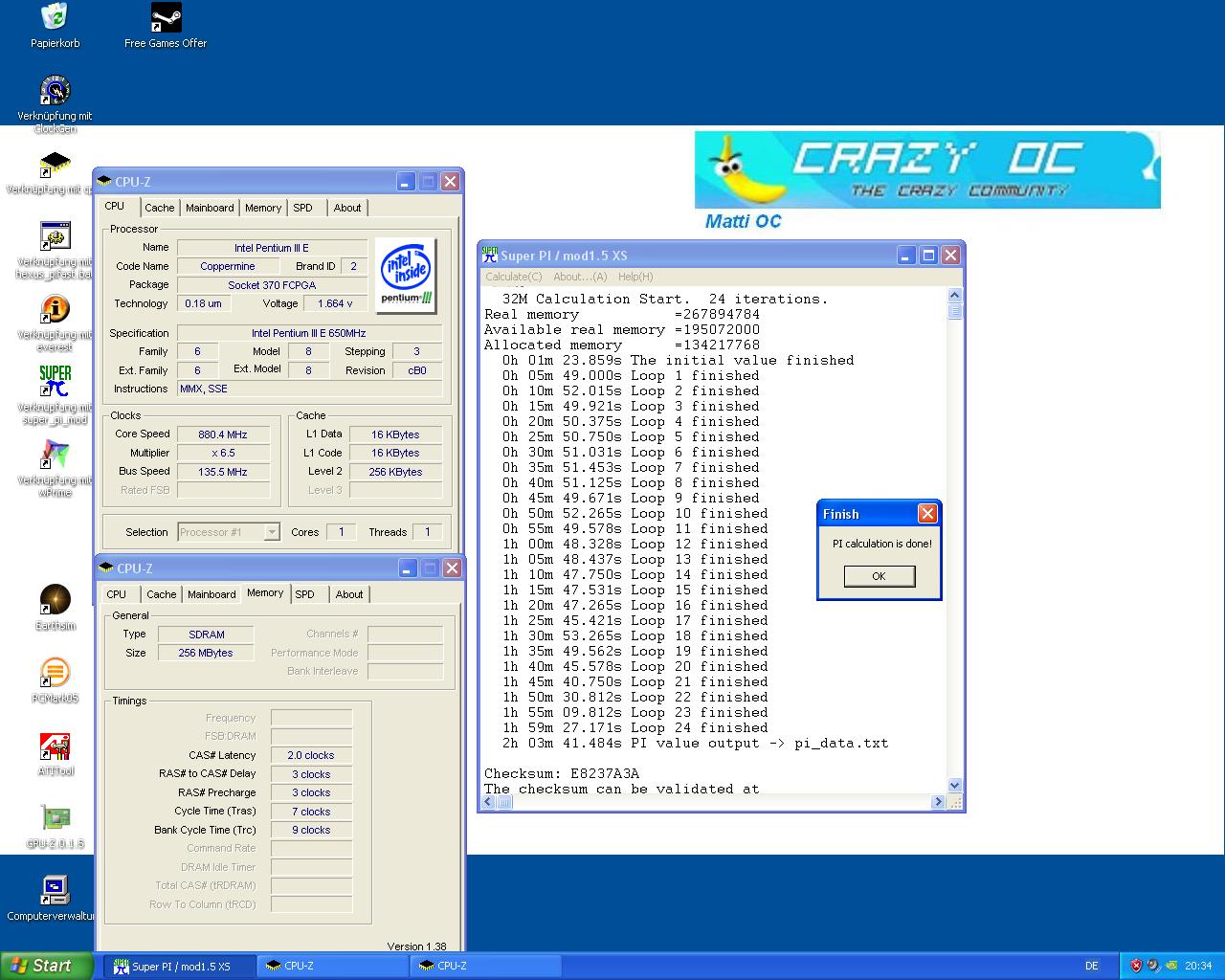Click the Checksum: E8237A3A line

pyautogui.click(x=562, y=773)
